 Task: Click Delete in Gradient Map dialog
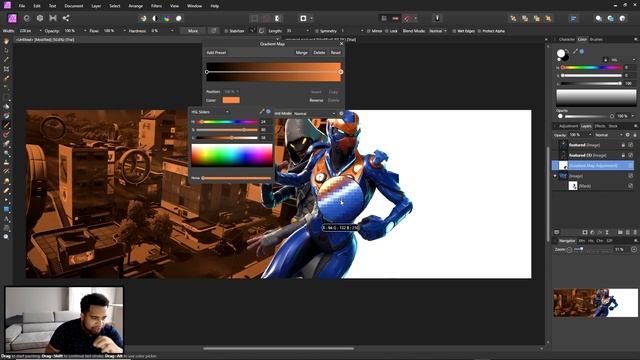click(319, 53)
